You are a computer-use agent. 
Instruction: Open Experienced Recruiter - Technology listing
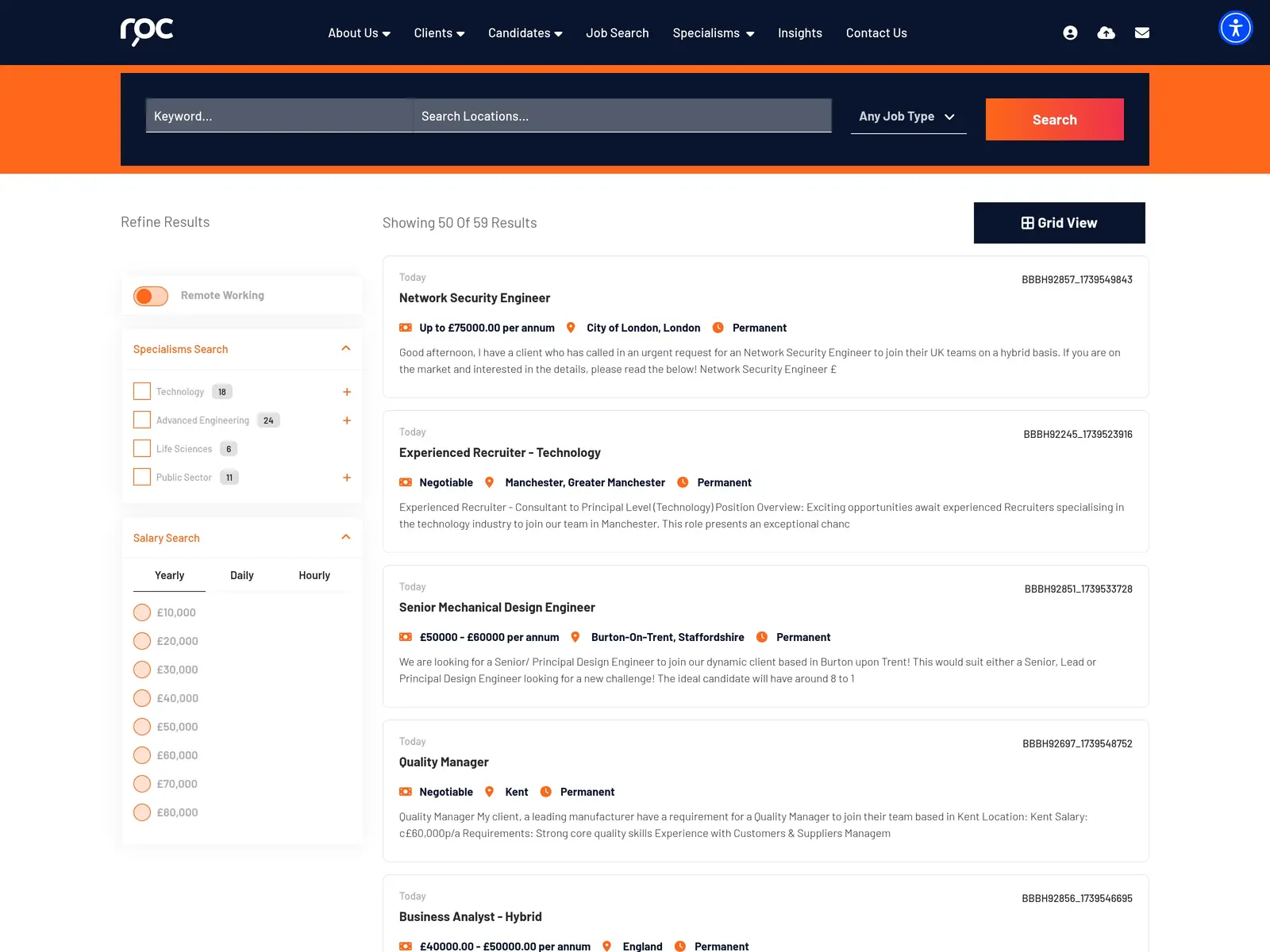coord(500,453)
